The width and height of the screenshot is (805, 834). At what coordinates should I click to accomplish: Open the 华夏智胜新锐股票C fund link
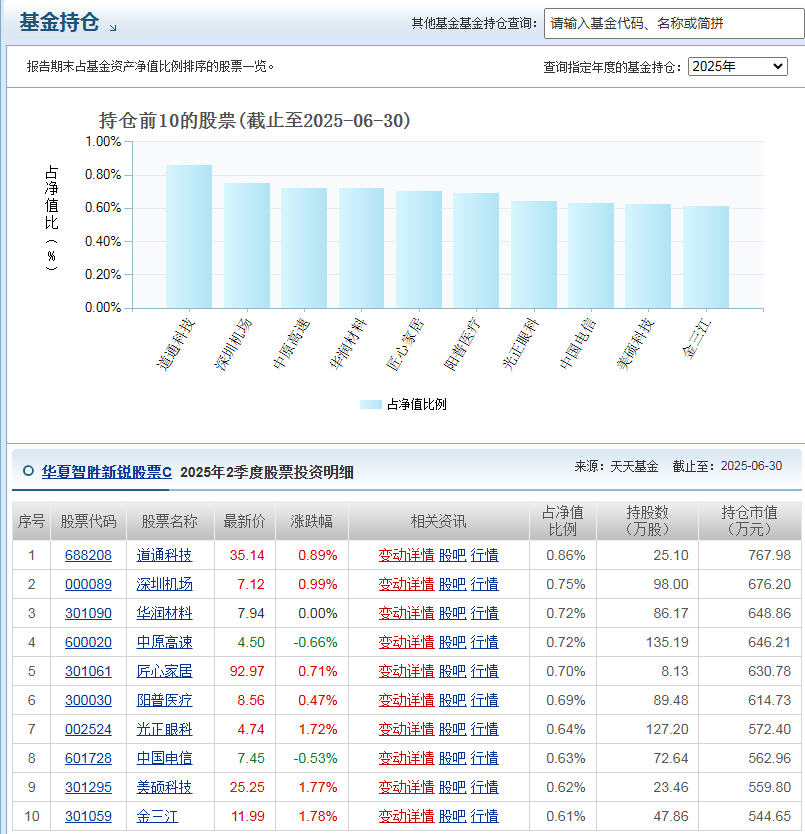[106, 472]
